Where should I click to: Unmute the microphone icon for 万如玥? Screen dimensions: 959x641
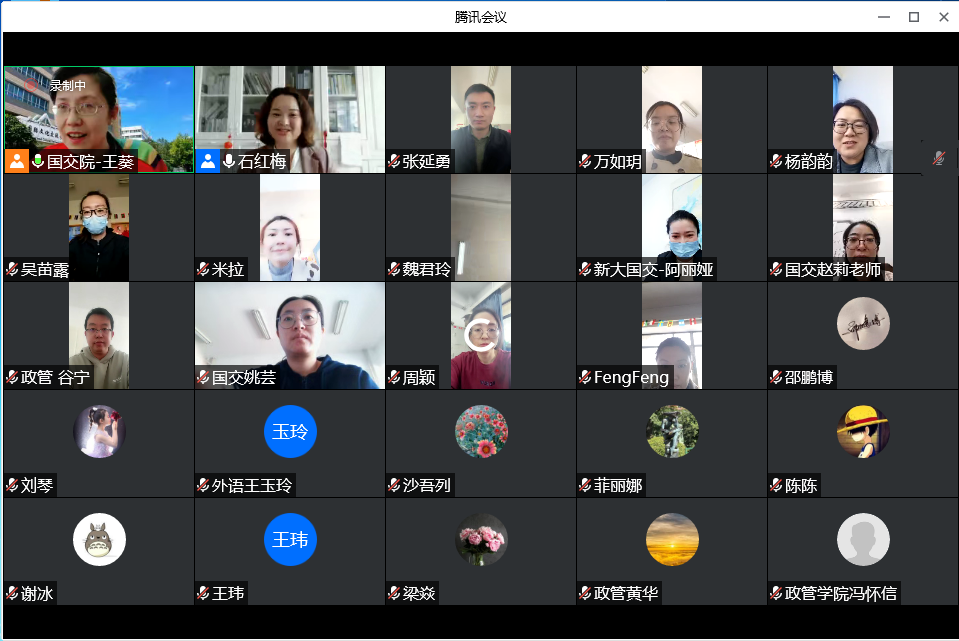tap(585, 161)
